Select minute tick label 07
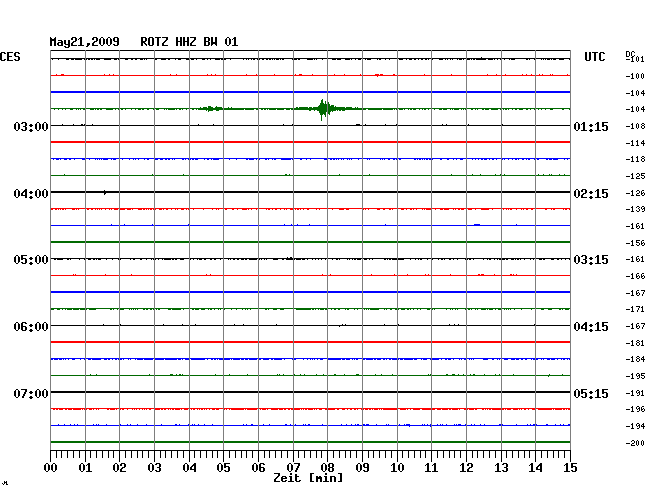The image size is (650, 494). point(293,467)
